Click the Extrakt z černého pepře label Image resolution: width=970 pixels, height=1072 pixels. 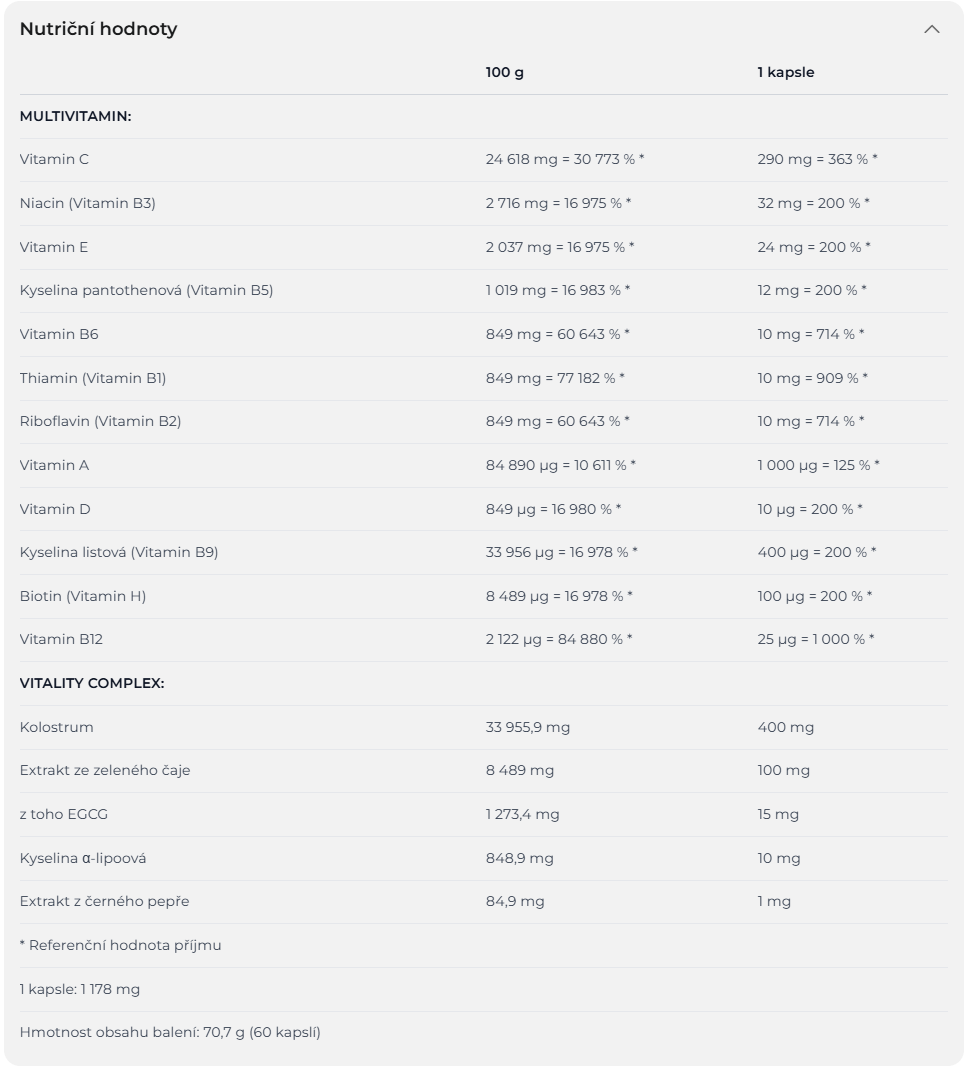click(x=104, y=901)
